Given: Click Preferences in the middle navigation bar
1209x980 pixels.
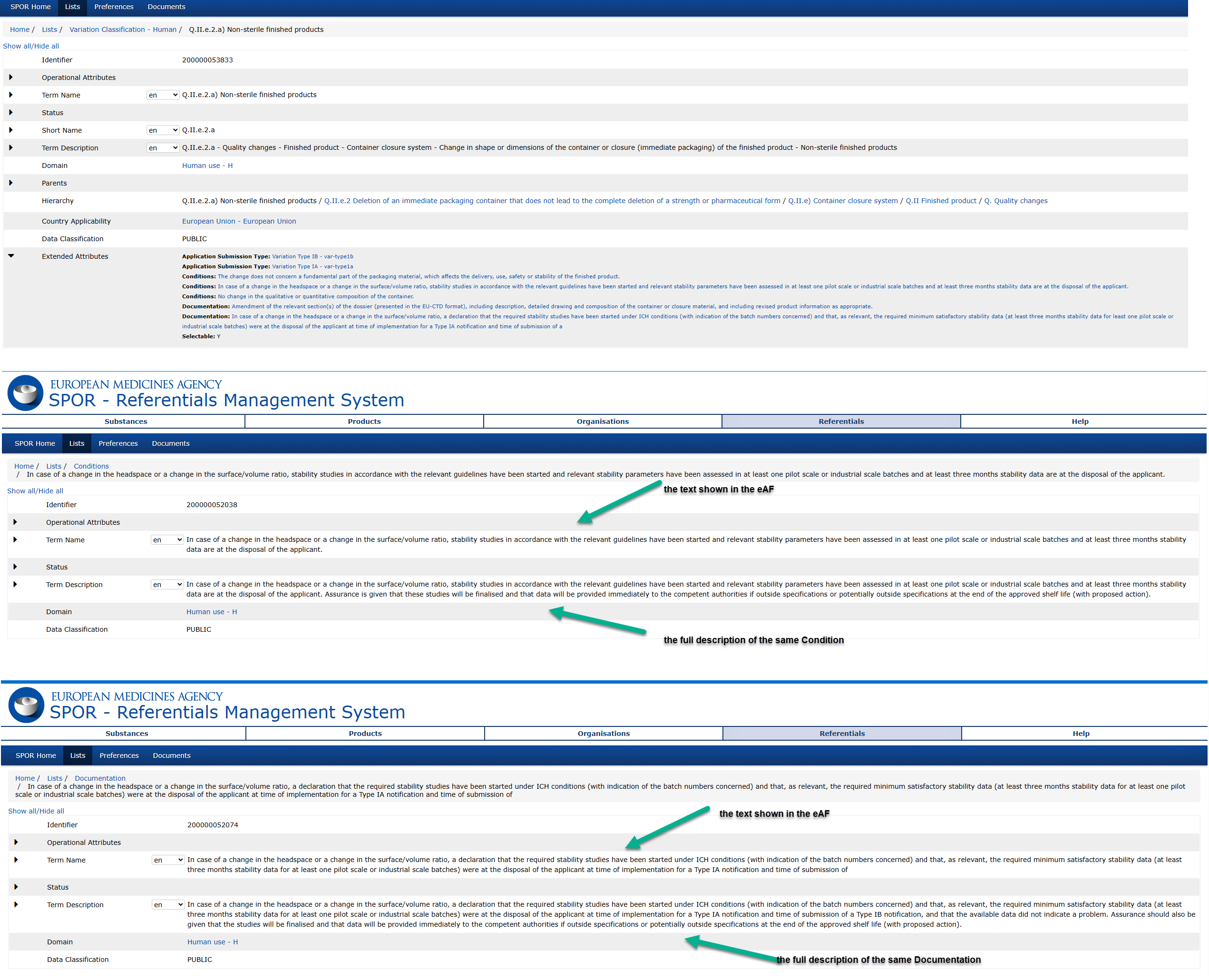Looking at the screenshot, I should coord(118,444).
